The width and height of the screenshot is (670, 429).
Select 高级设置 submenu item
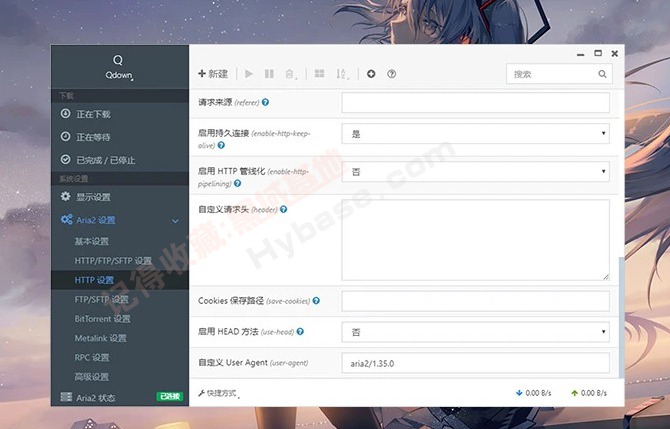tap(91, 376)
